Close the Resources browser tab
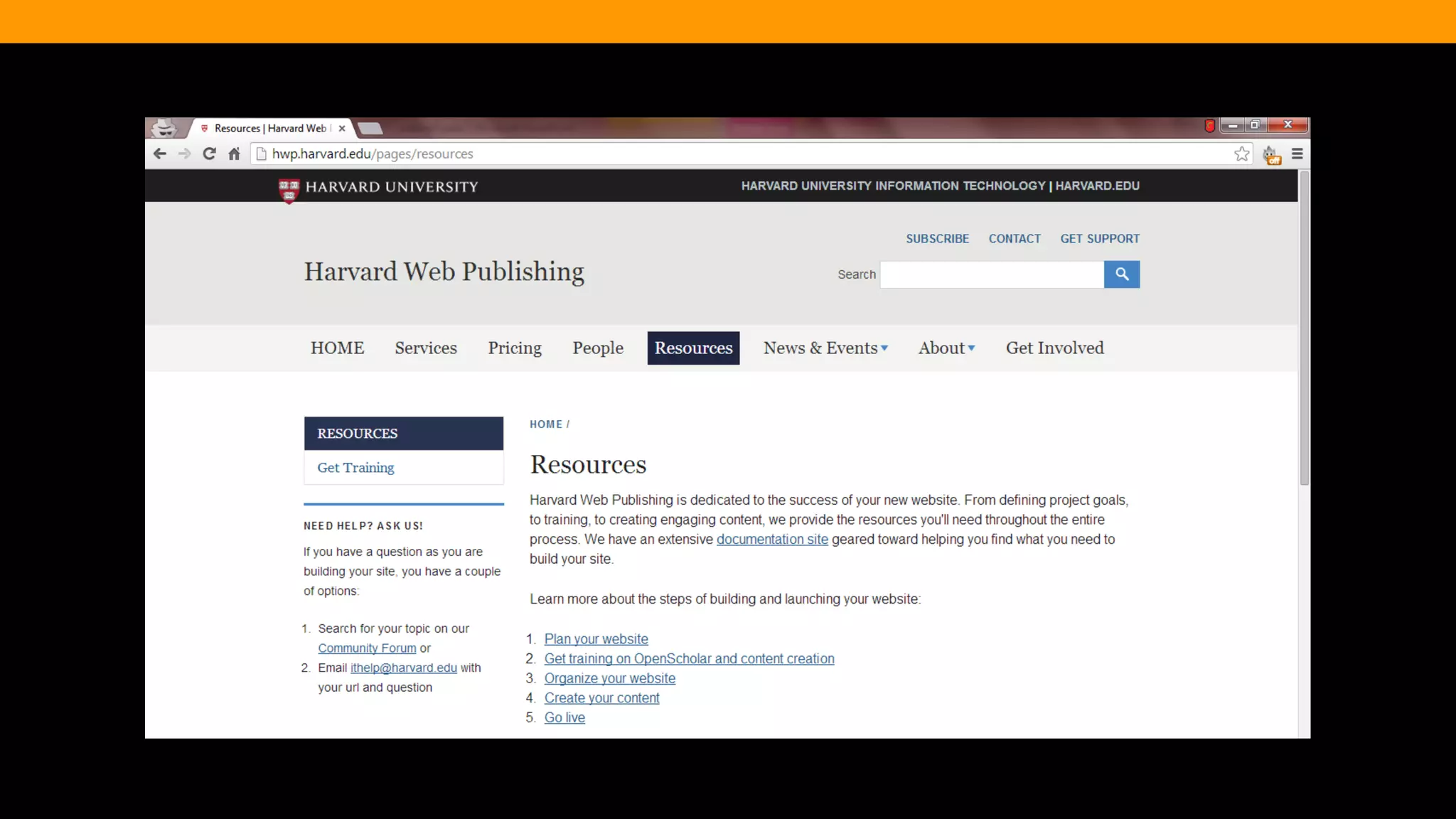This screenshot has height=819, width=1456. [x=342, y=129]
